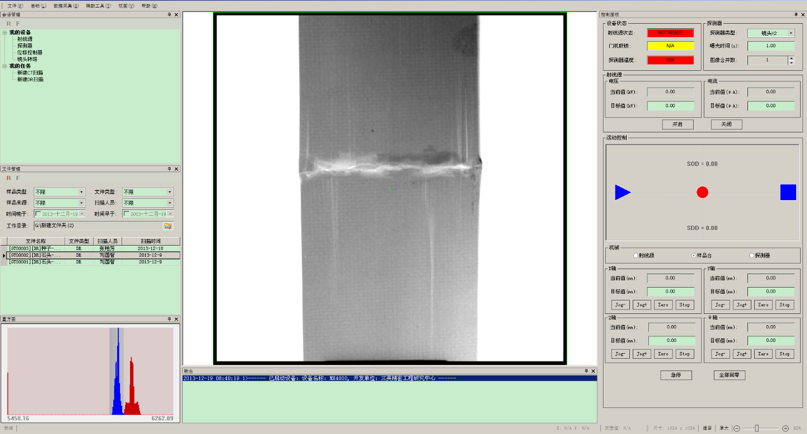Click the red circle sample stage icon
807x434 pixels.
click(702, 192)
